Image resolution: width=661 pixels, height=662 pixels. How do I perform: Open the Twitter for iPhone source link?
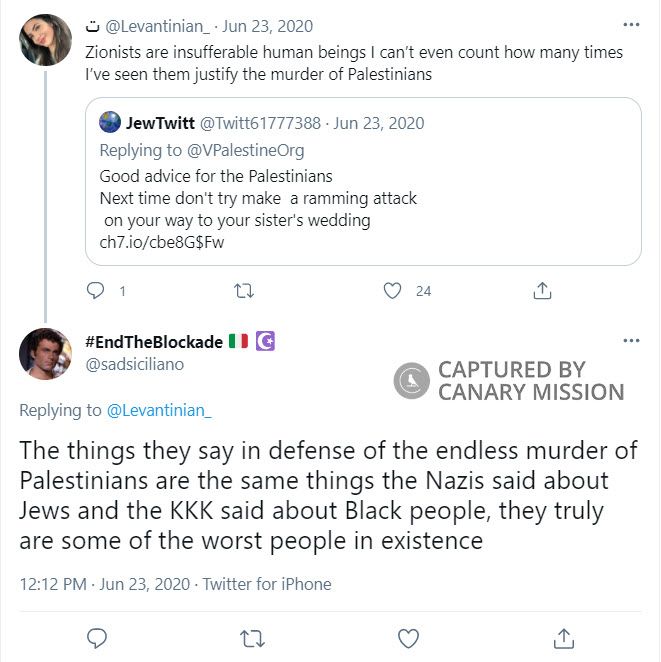[267, 584]
